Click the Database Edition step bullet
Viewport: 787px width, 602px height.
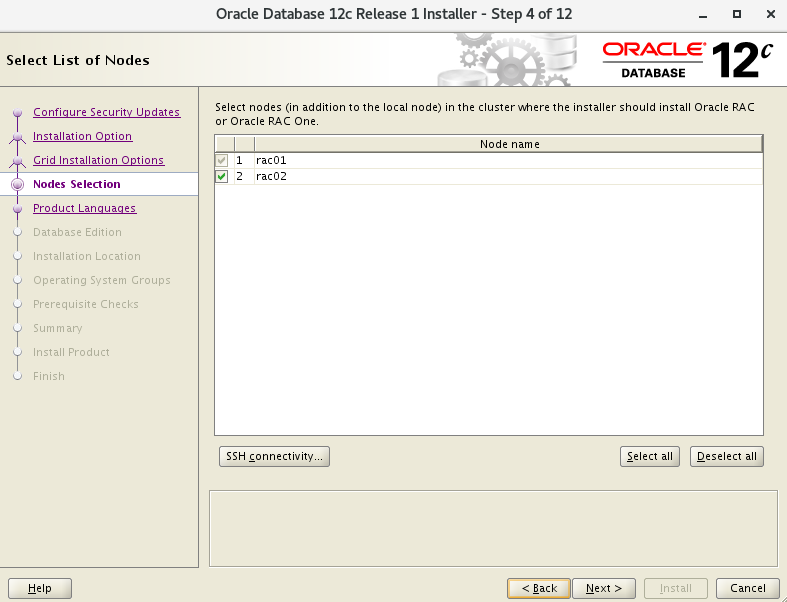point(18,232)
